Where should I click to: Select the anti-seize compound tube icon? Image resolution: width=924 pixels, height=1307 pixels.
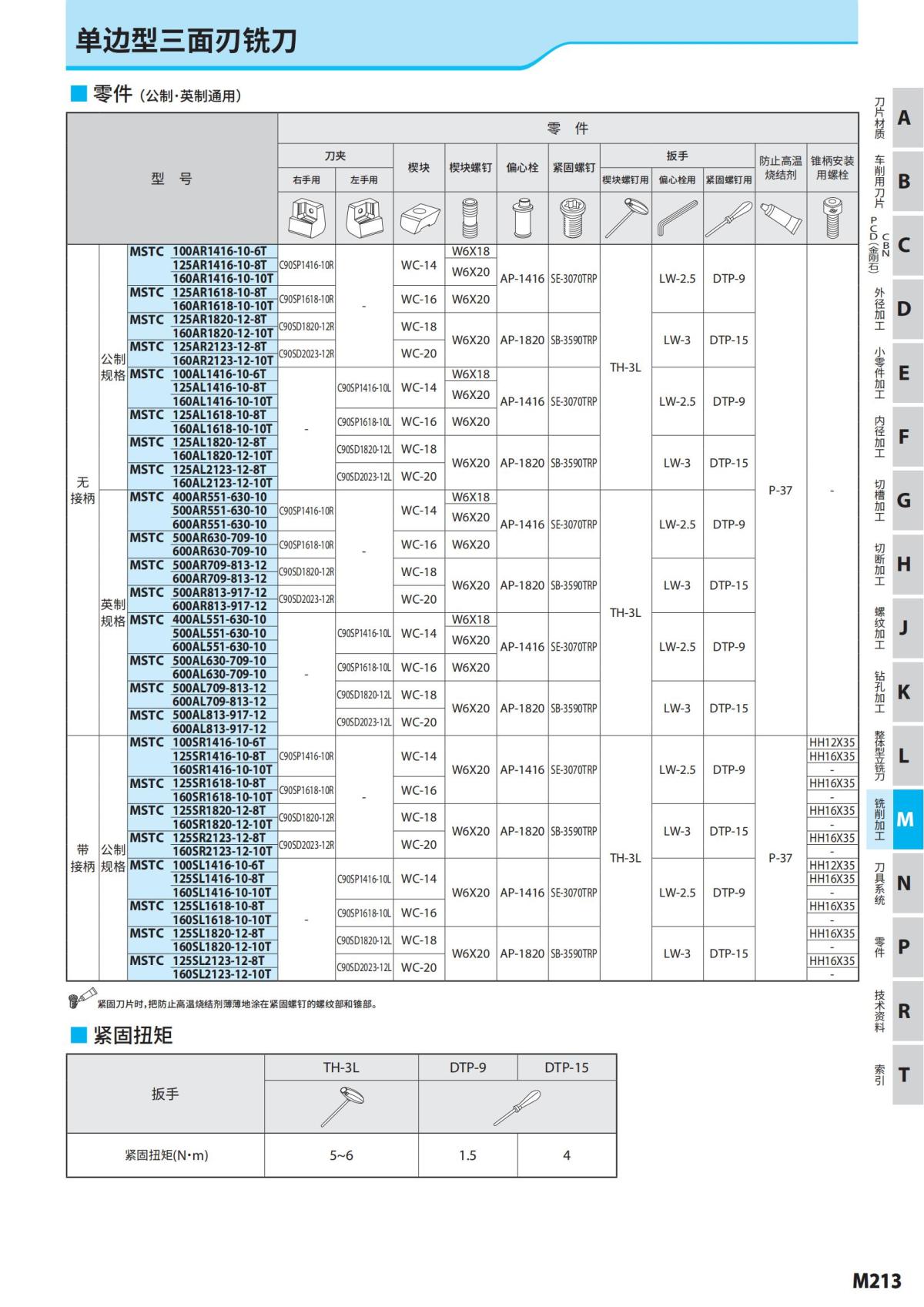coord(780,218)
